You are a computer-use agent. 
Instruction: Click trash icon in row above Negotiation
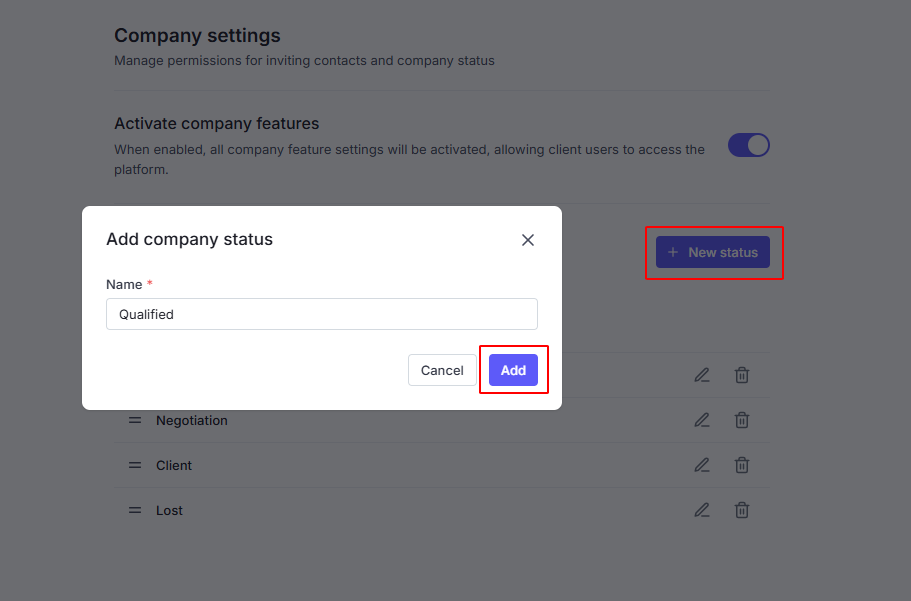pyautogui.click(x=742, y=375)
